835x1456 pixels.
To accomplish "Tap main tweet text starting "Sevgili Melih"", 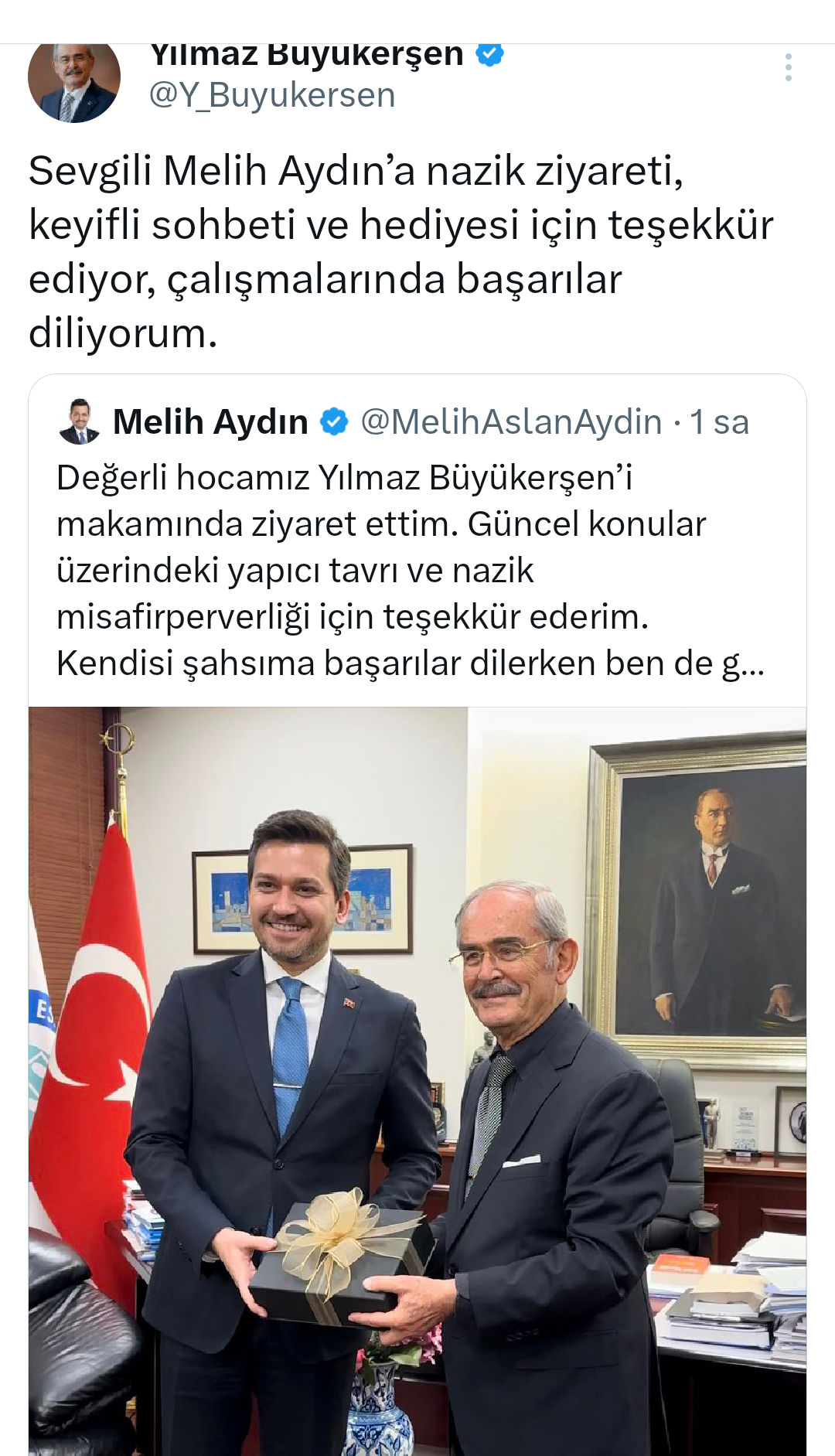I will [401, 252].
